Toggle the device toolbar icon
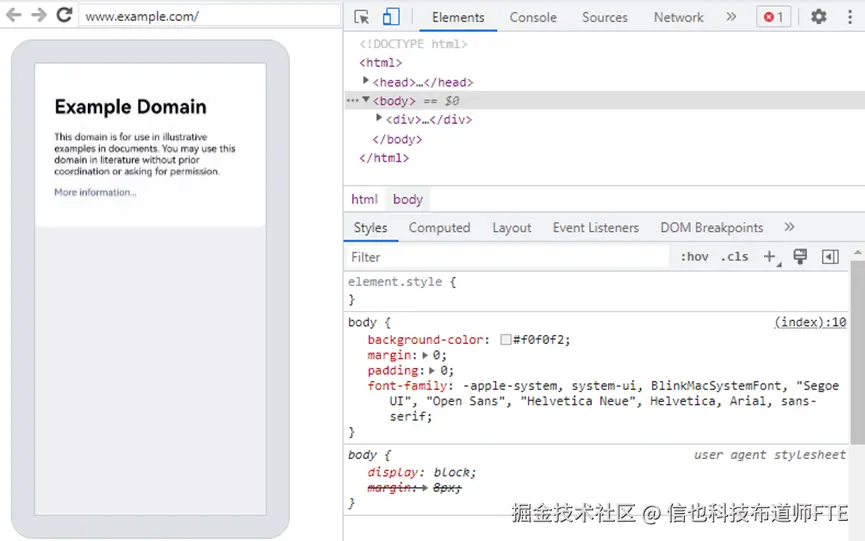 coord(391,17)
